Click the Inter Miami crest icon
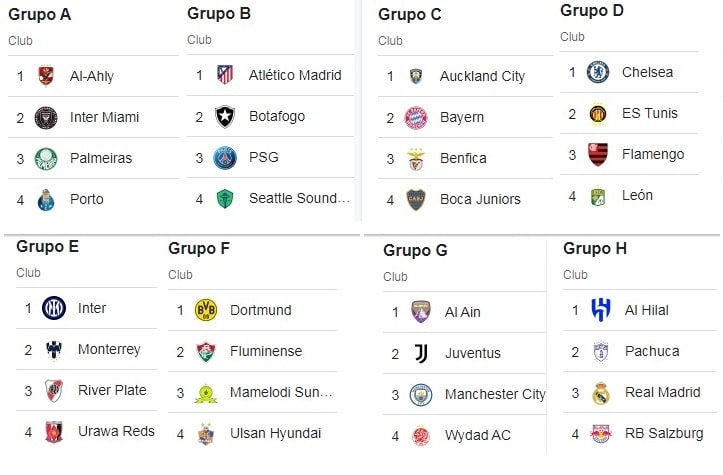 46,118
